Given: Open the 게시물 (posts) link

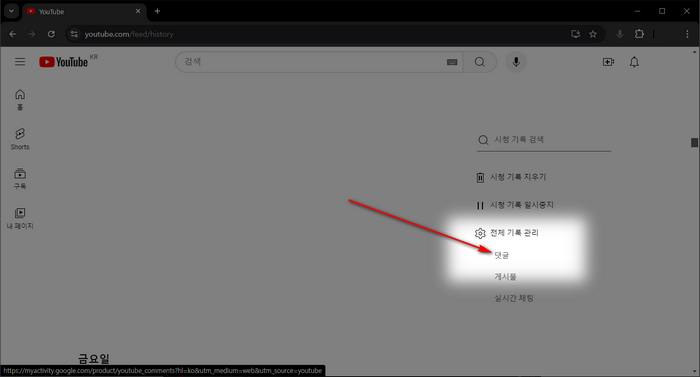Looking at the screenshot, I should click(505, 276).
